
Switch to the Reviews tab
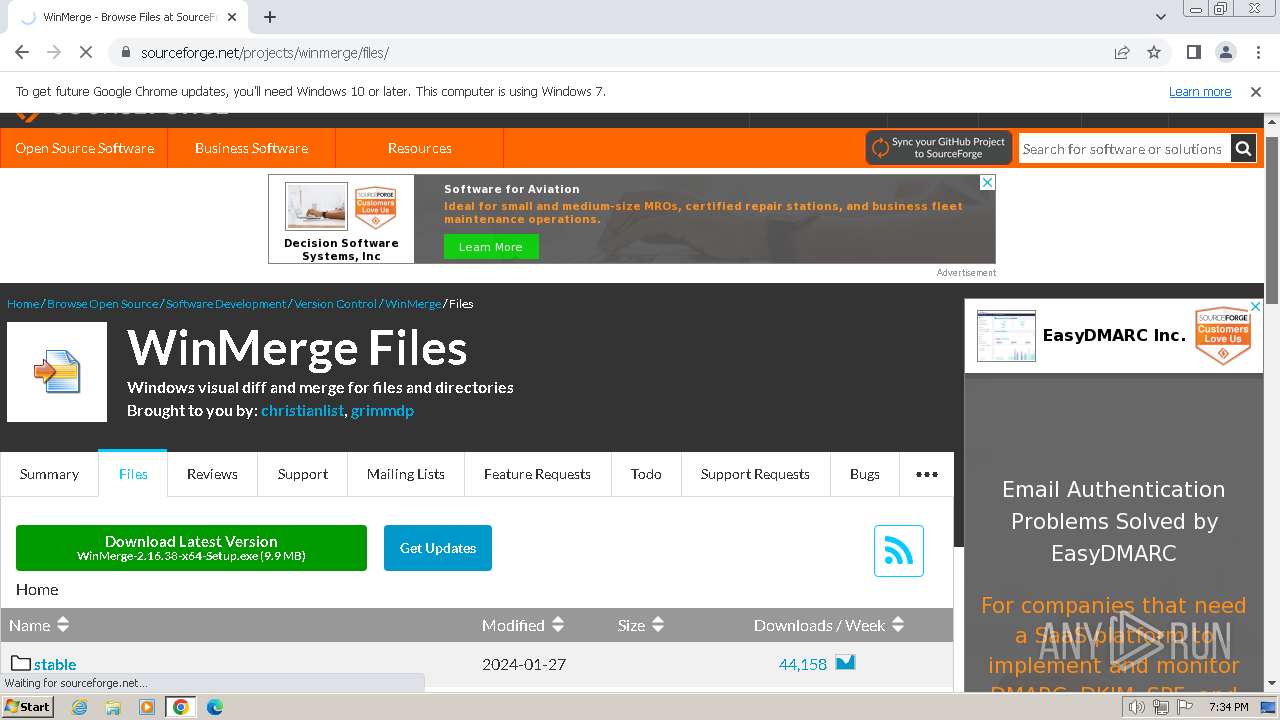212,474
